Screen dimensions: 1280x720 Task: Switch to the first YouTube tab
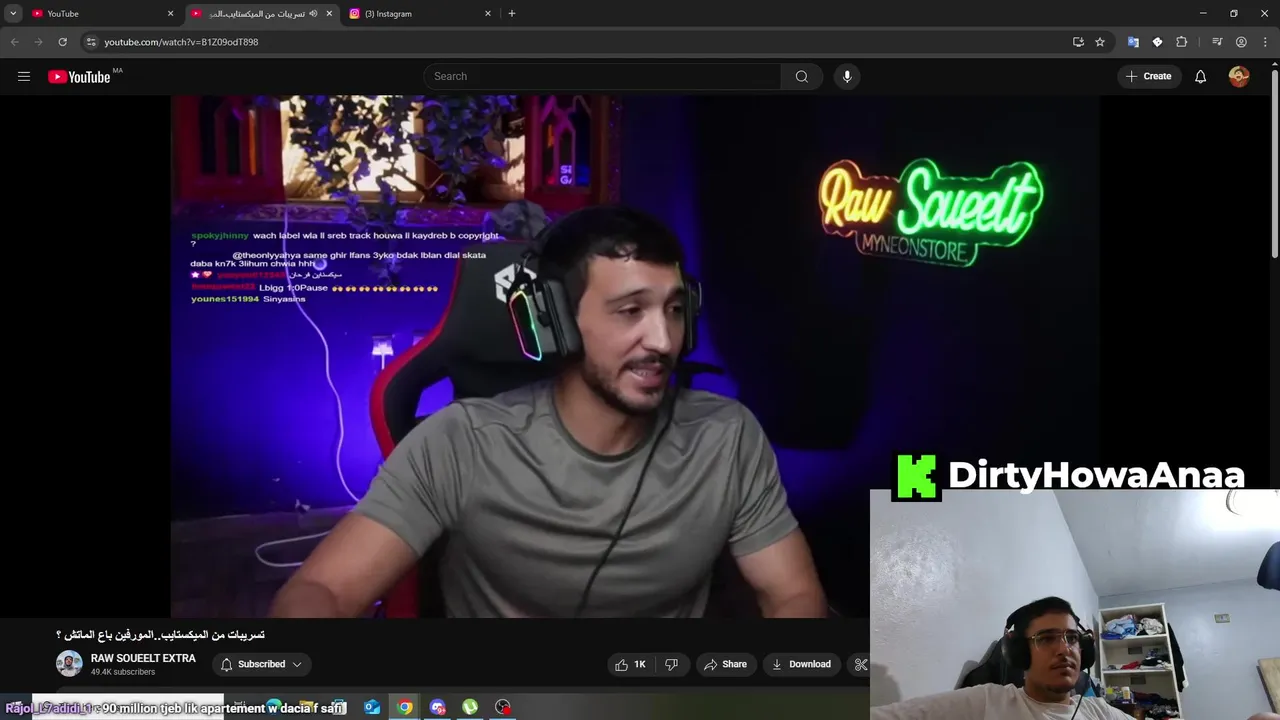pyautogui.click(x=102, y=14)
